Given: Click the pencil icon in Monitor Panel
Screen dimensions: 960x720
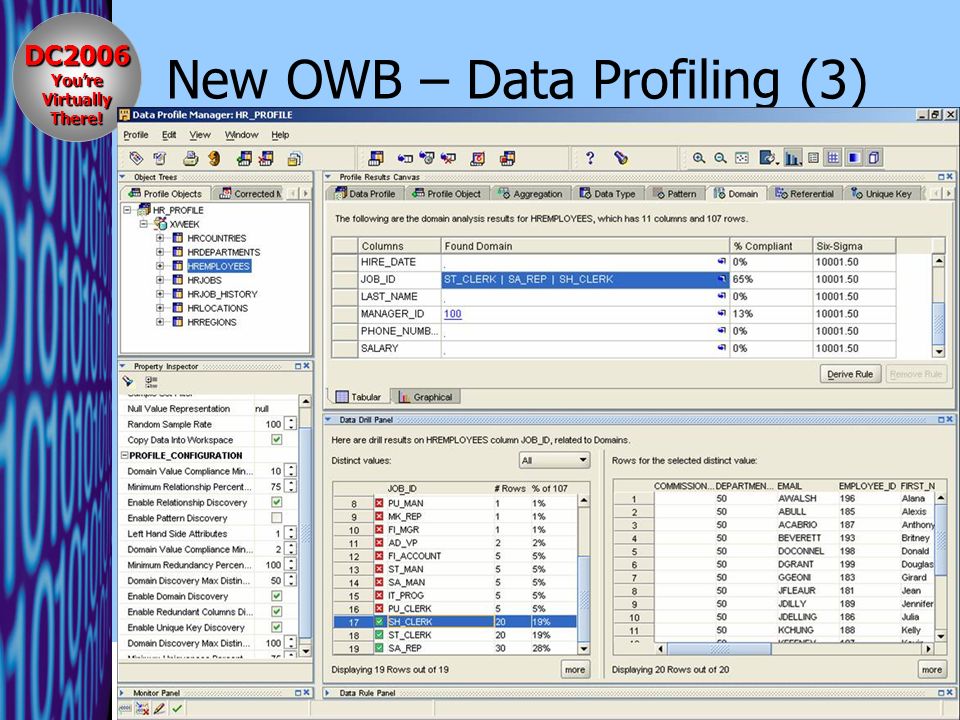Looking at the screenshot, I should (159, 708).
